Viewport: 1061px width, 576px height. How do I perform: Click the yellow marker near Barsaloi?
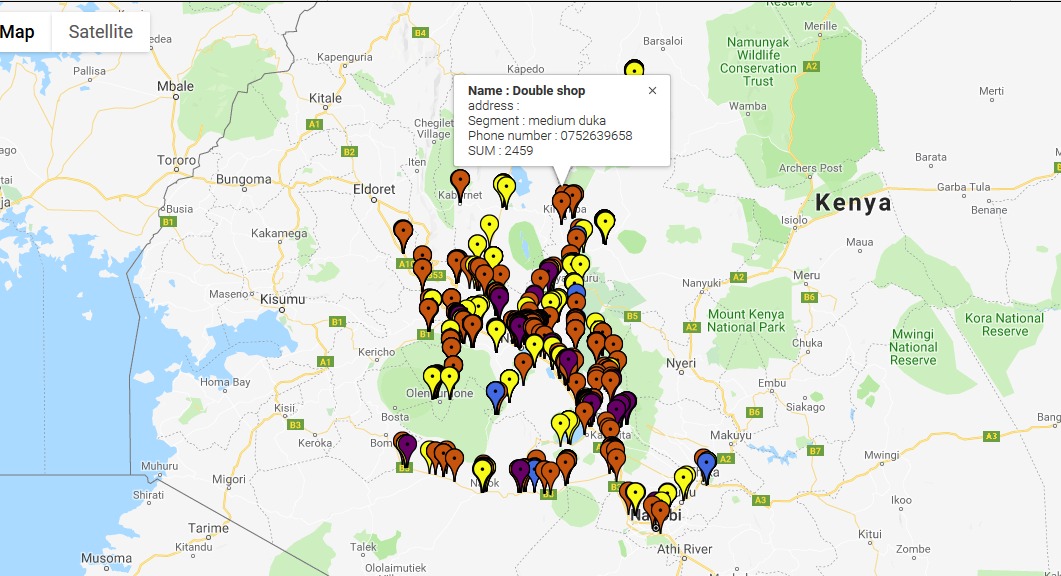coord(633,70)
